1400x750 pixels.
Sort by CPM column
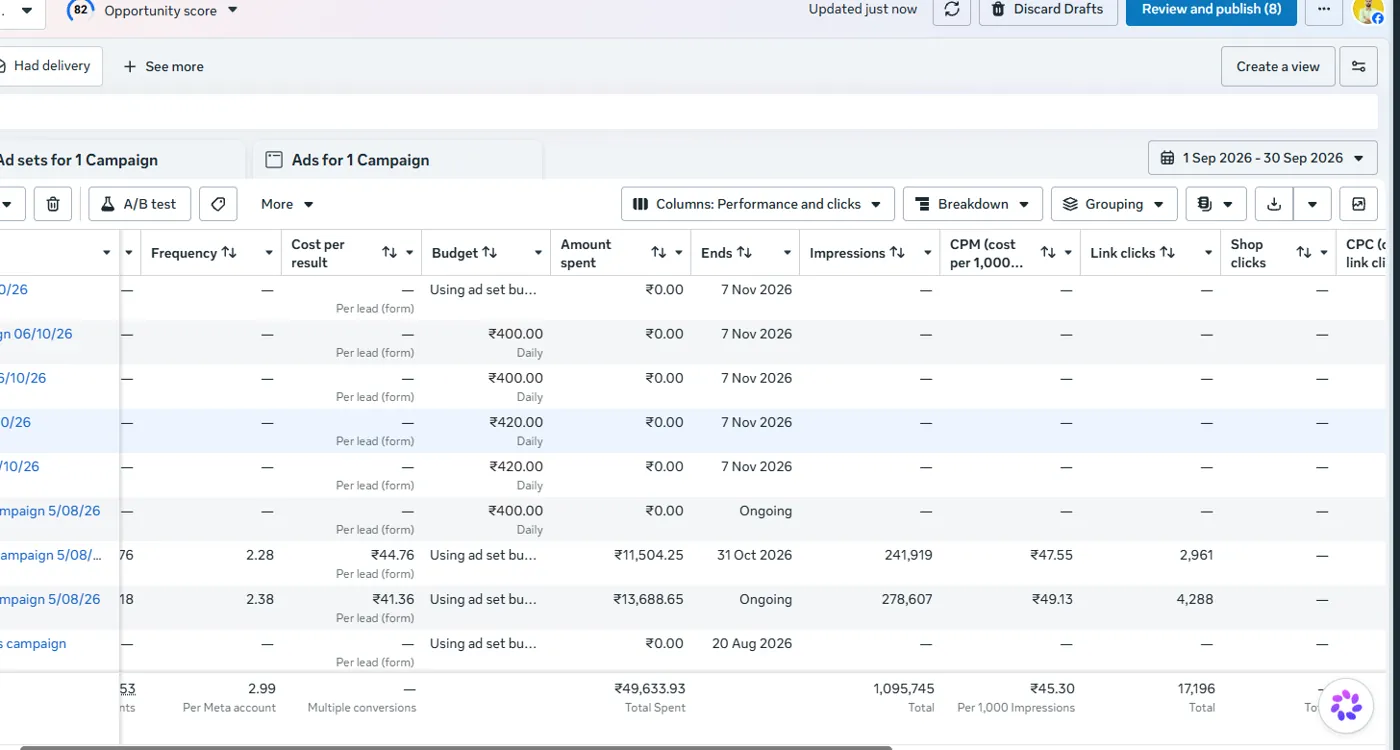(1048, 253)
